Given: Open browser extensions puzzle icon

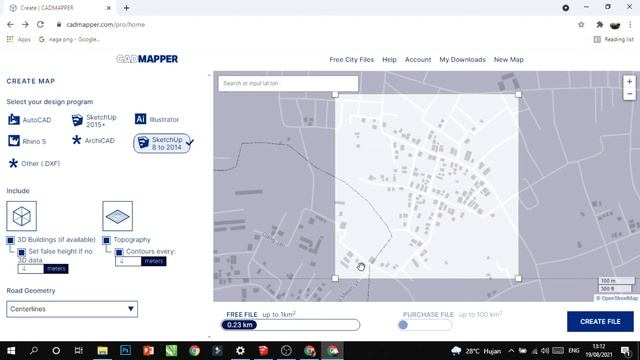Looking at the screenshot, I should pyautogui.click(x=600, y=24).
